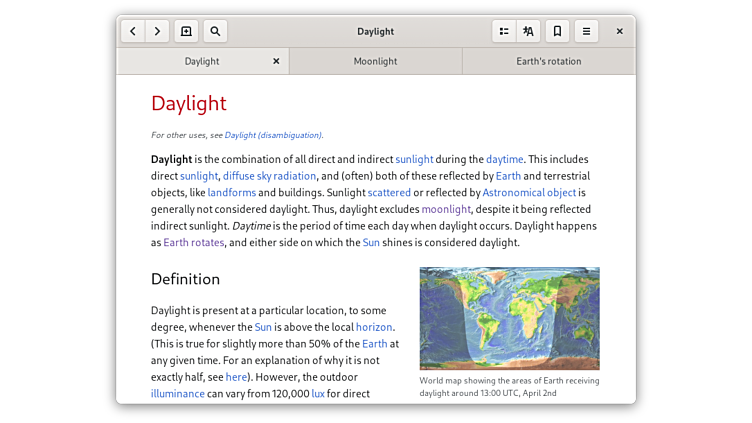Open a new tab

[x=186, y=31]
